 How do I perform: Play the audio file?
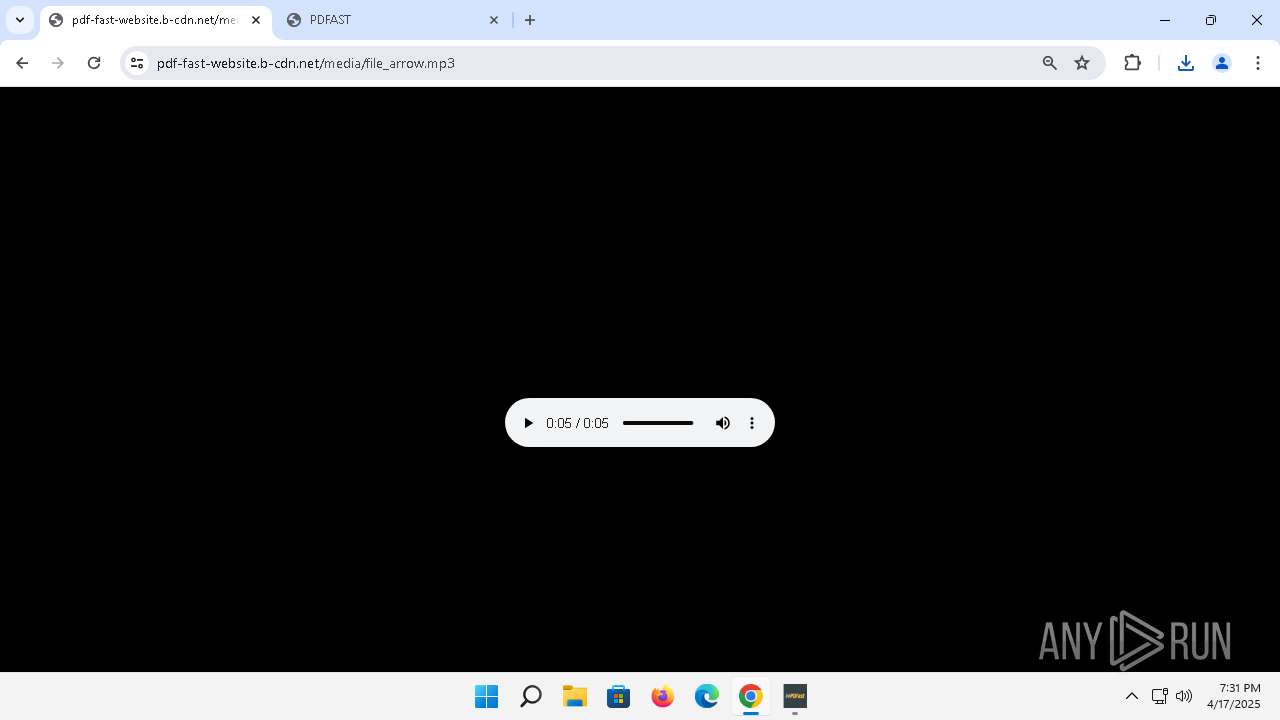point(528,423)
